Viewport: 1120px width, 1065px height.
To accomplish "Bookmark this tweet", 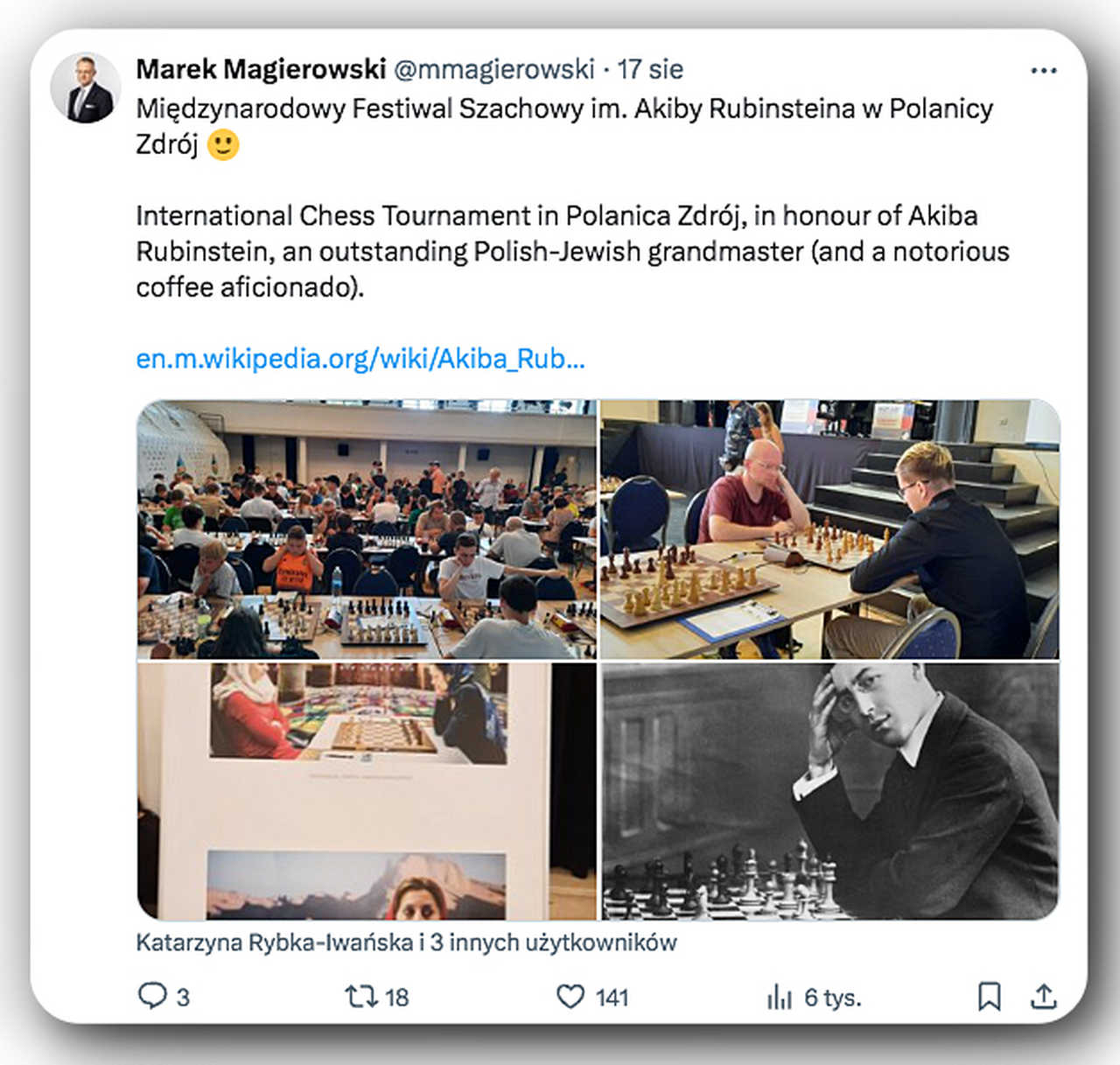I will click(989, 996).
